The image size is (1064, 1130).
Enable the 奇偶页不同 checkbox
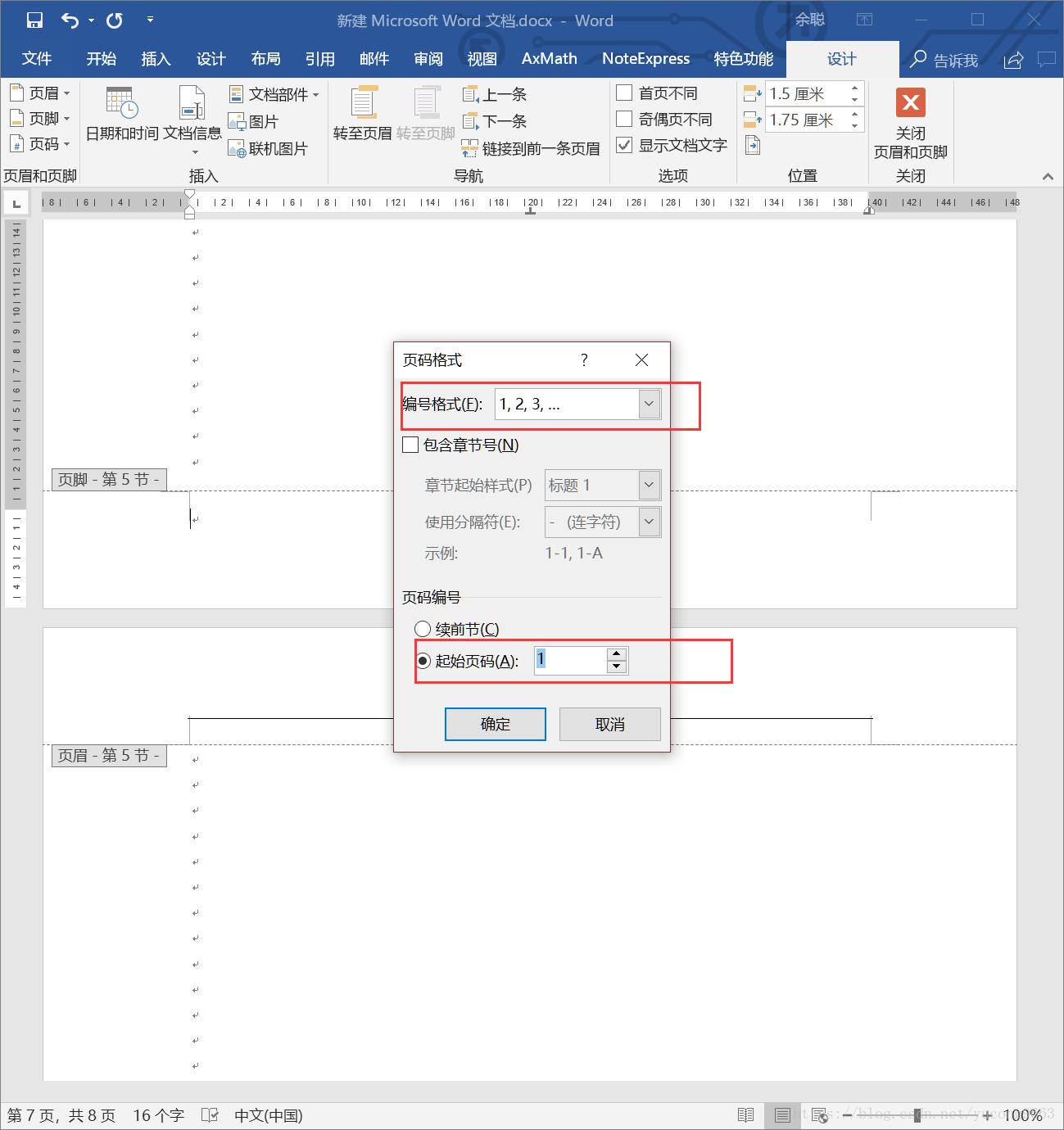[624, 120]
